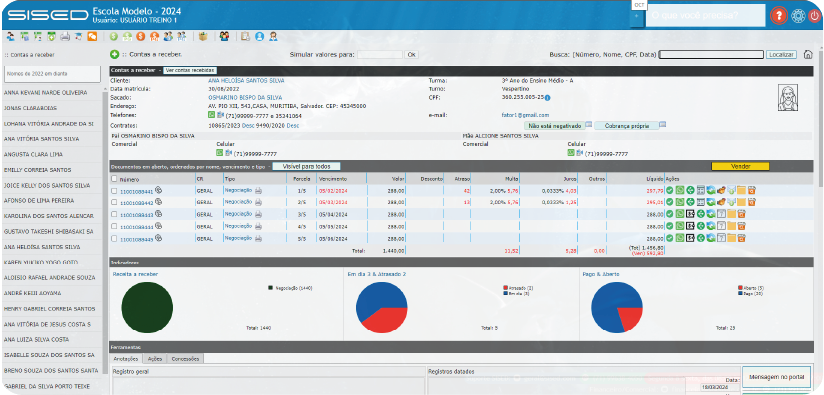Click the orange trash icon in the 1/5 row

(751, 190)
